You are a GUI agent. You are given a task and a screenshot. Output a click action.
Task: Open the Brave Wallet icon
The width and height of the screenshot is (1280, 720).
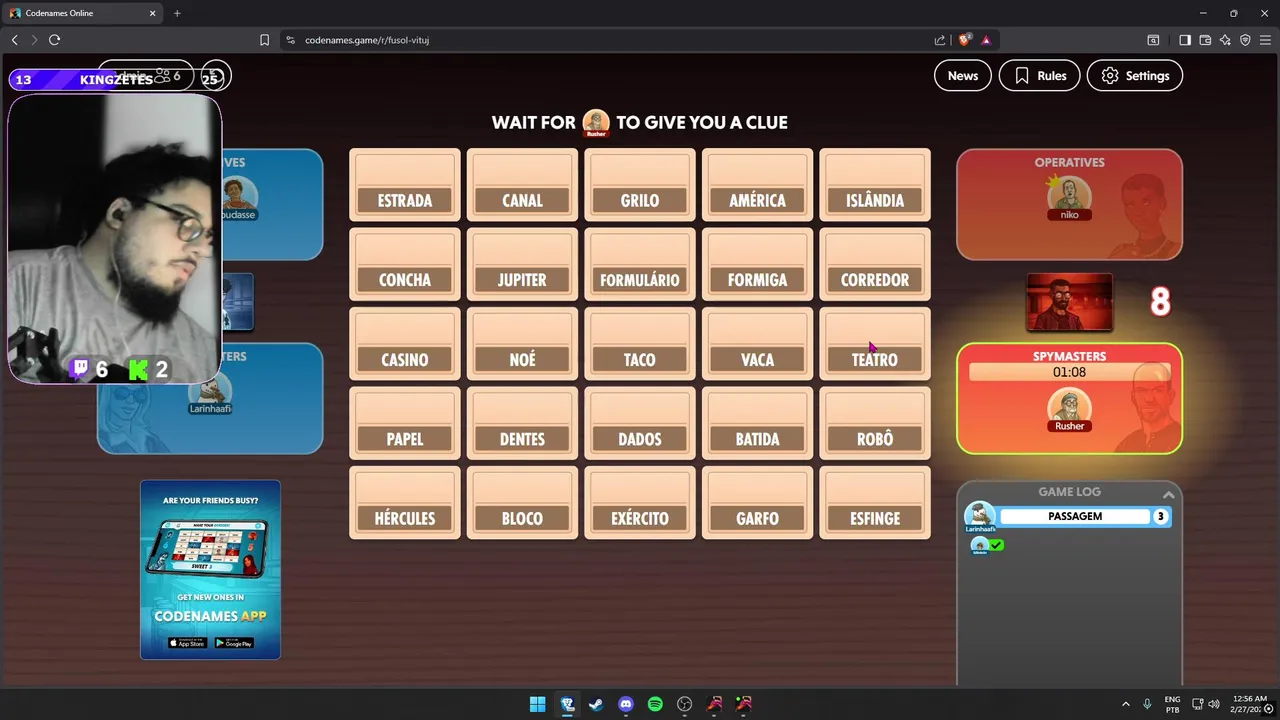point(1205,40)
